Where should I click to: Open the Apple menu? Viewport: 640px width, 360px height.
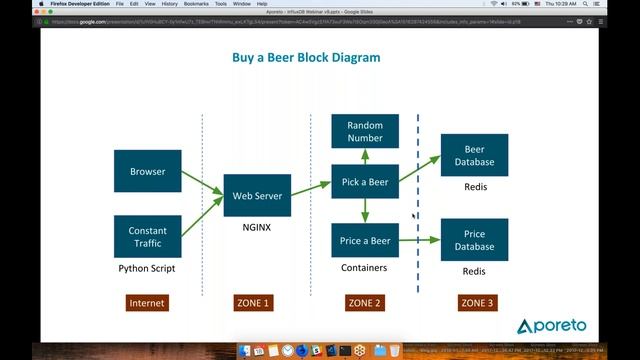pos(41,4)
